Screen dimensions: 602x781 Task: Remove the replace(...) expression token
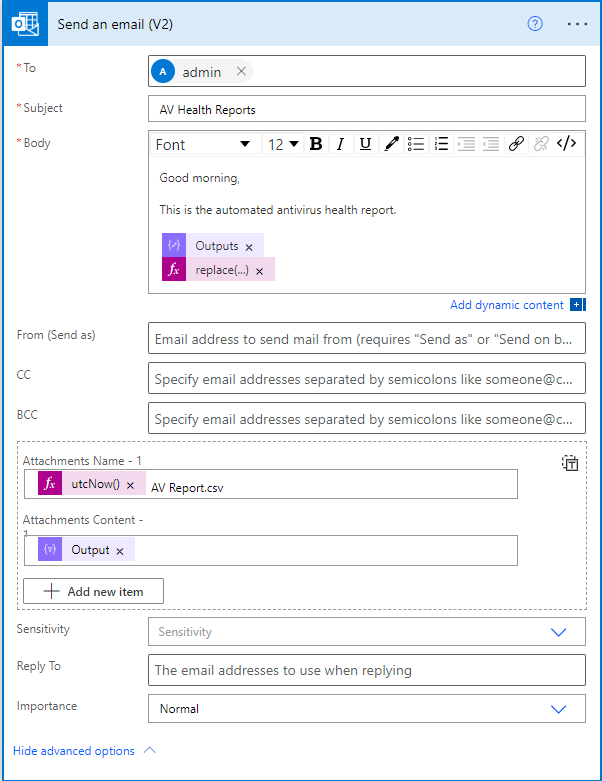(259, 271)
